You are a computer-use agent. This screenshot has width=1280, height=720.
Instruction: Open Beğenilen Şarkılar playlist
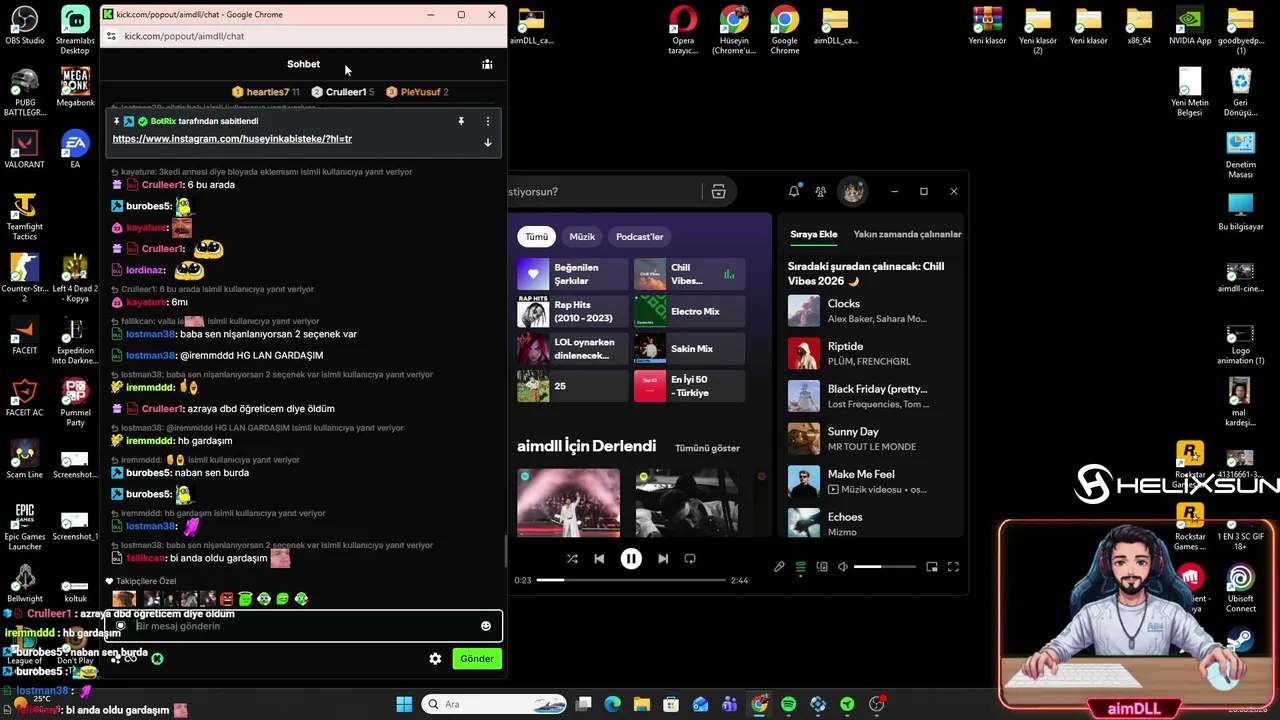coord(572,274)
